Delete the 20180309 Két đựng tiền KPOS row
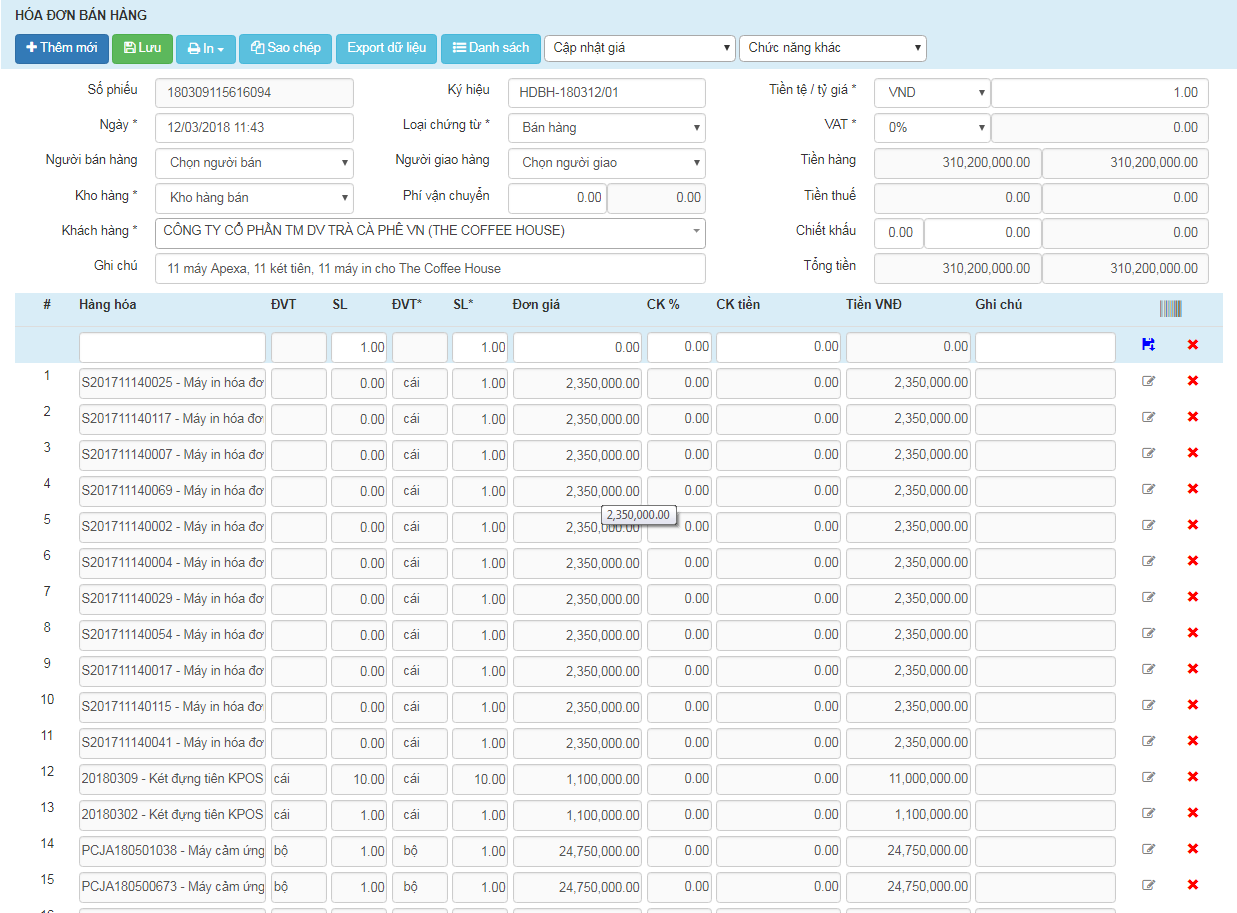Screen dimensions: 1237x913 point(1192,777)
